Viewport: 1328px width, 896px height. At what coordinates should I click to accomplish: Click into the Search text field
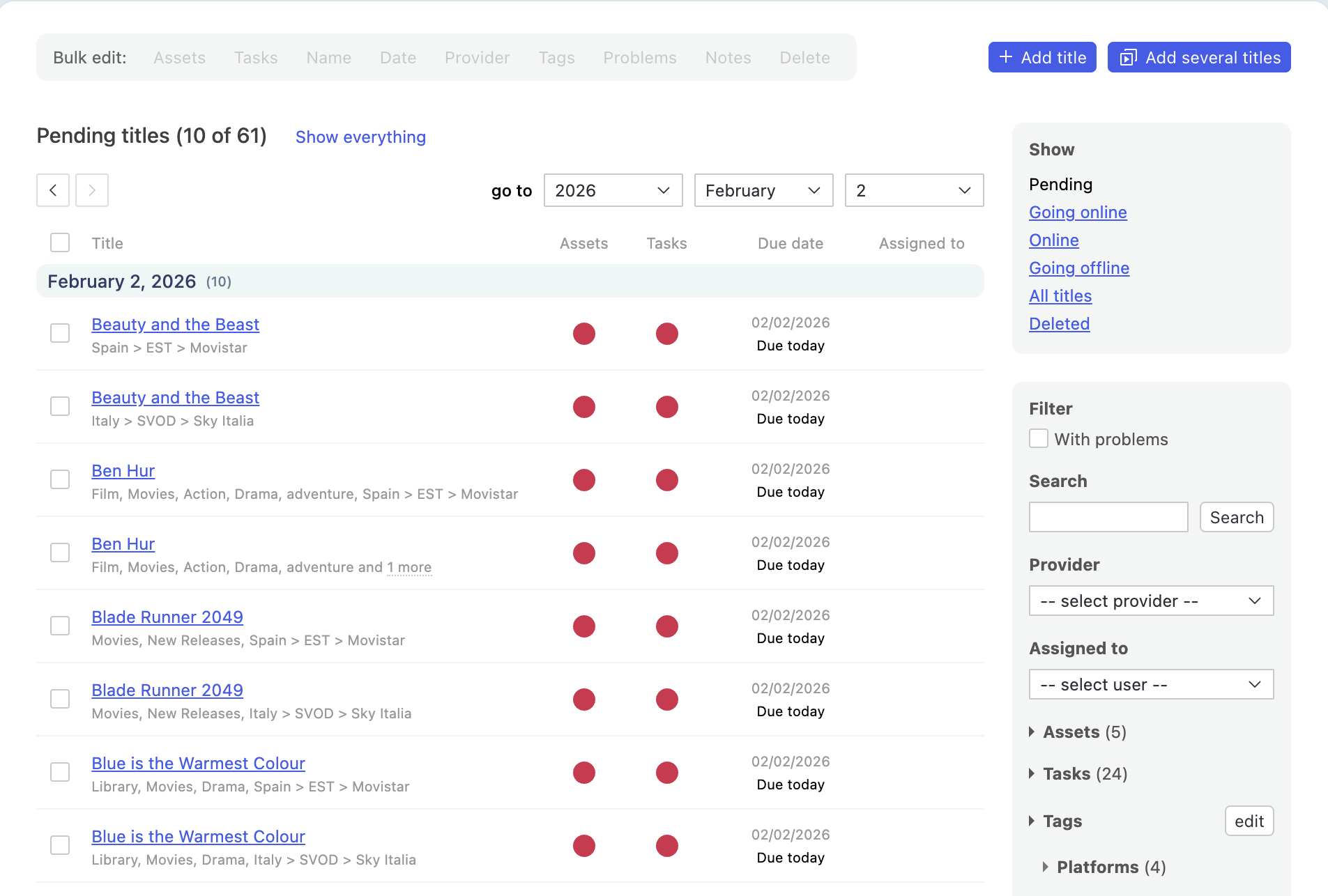coord(1108,517)
